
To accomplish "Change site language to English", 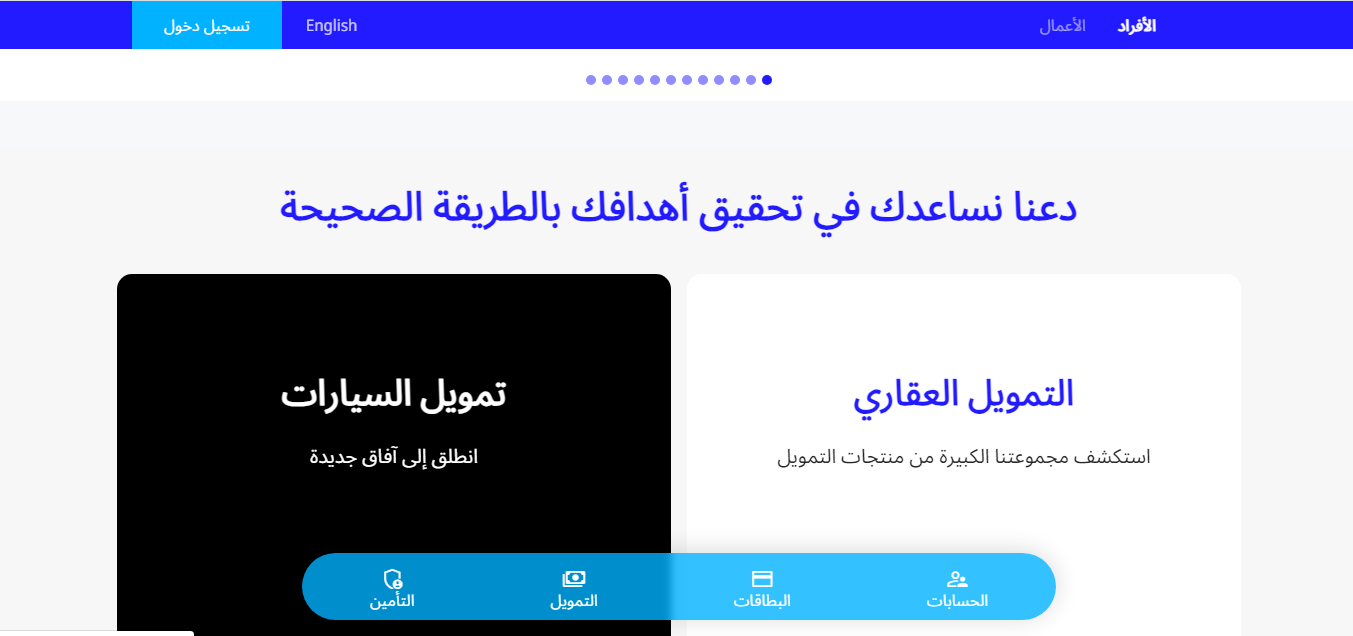I will point(331,26).
